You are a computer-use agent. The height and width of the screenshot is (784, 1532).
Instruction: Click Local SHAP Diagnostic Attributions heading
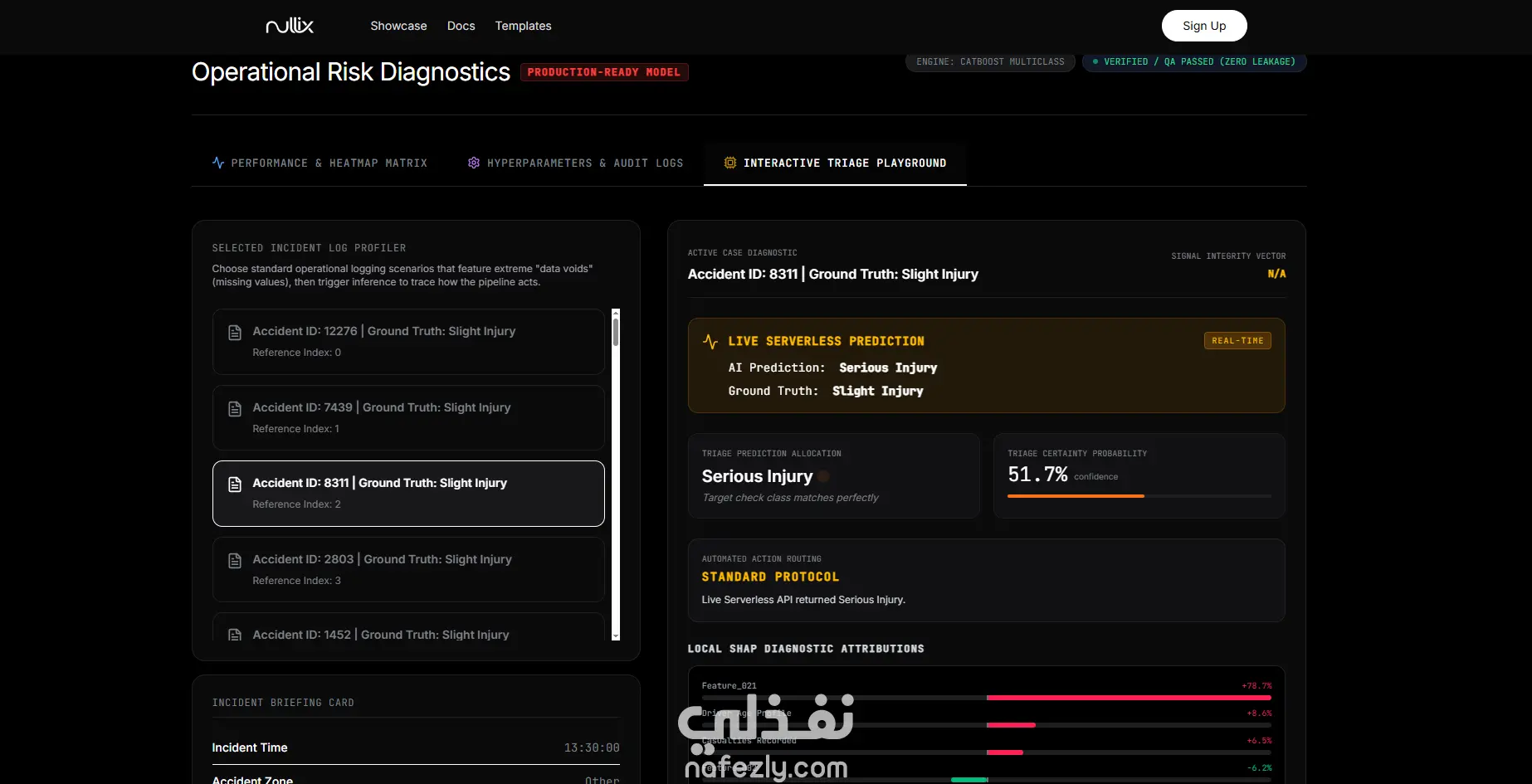tap(806, 649)
